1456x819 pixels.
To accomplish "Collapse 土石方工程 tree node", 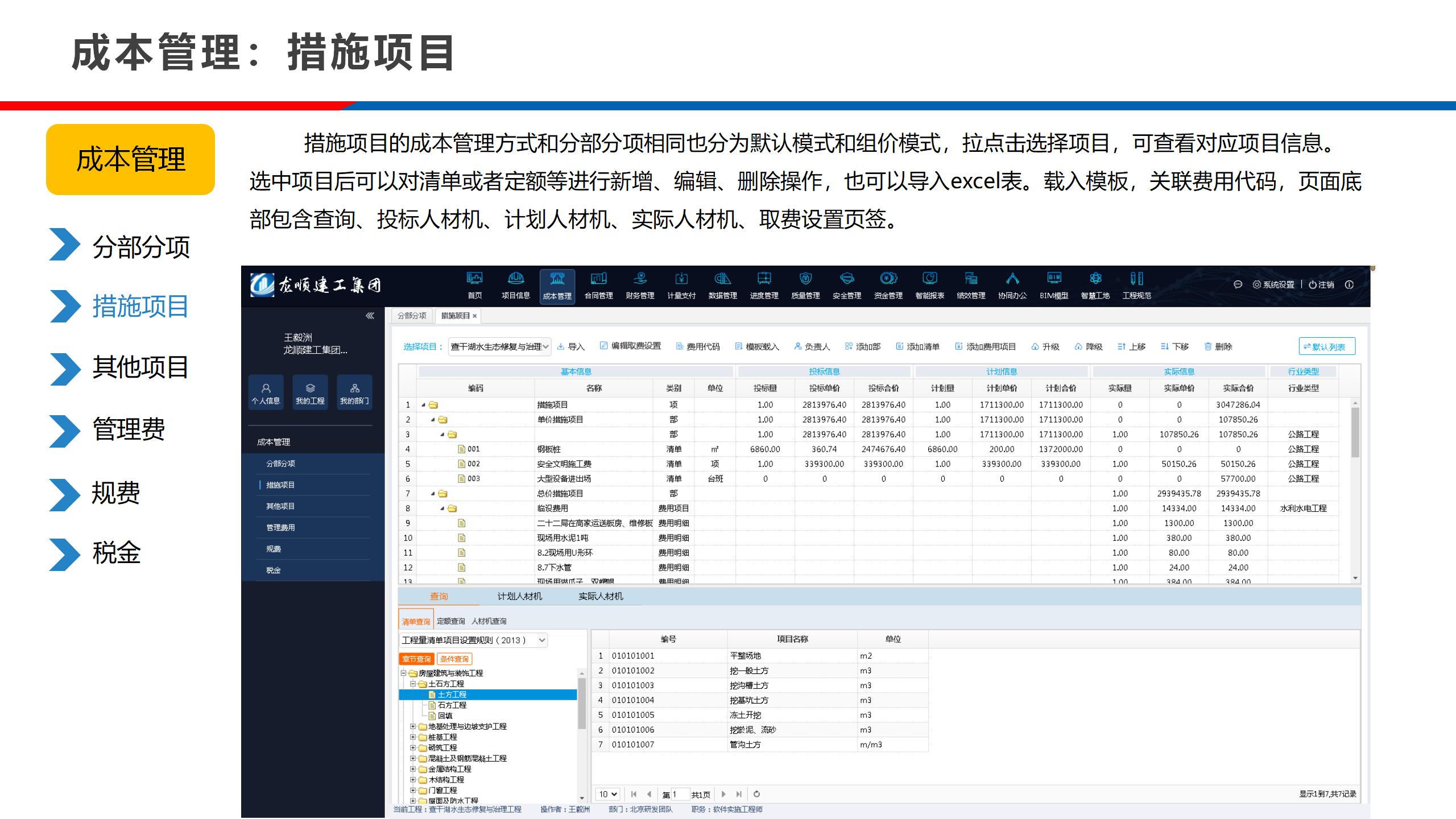I will coord(413,684).
